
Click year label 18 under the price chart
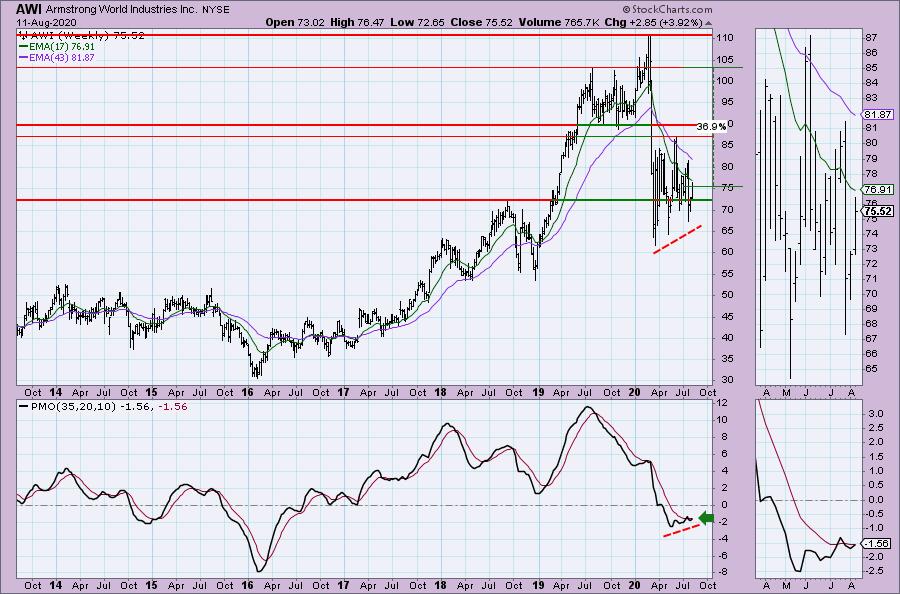pos(440,393)
